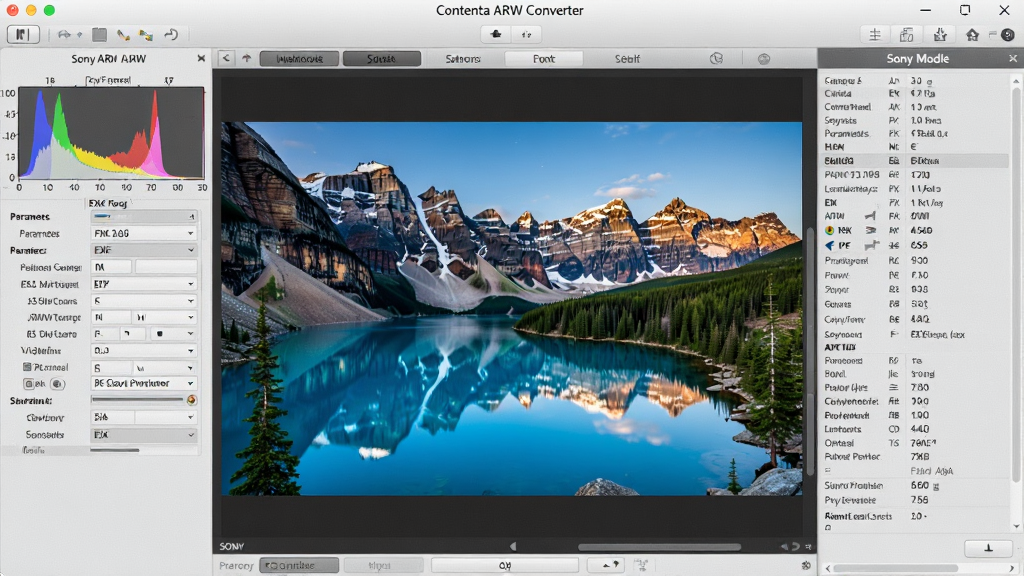This screenshot has width=1024, height=576.
Task: Adjust the Sharpness slider track
Action: click(x=137, y=400)
